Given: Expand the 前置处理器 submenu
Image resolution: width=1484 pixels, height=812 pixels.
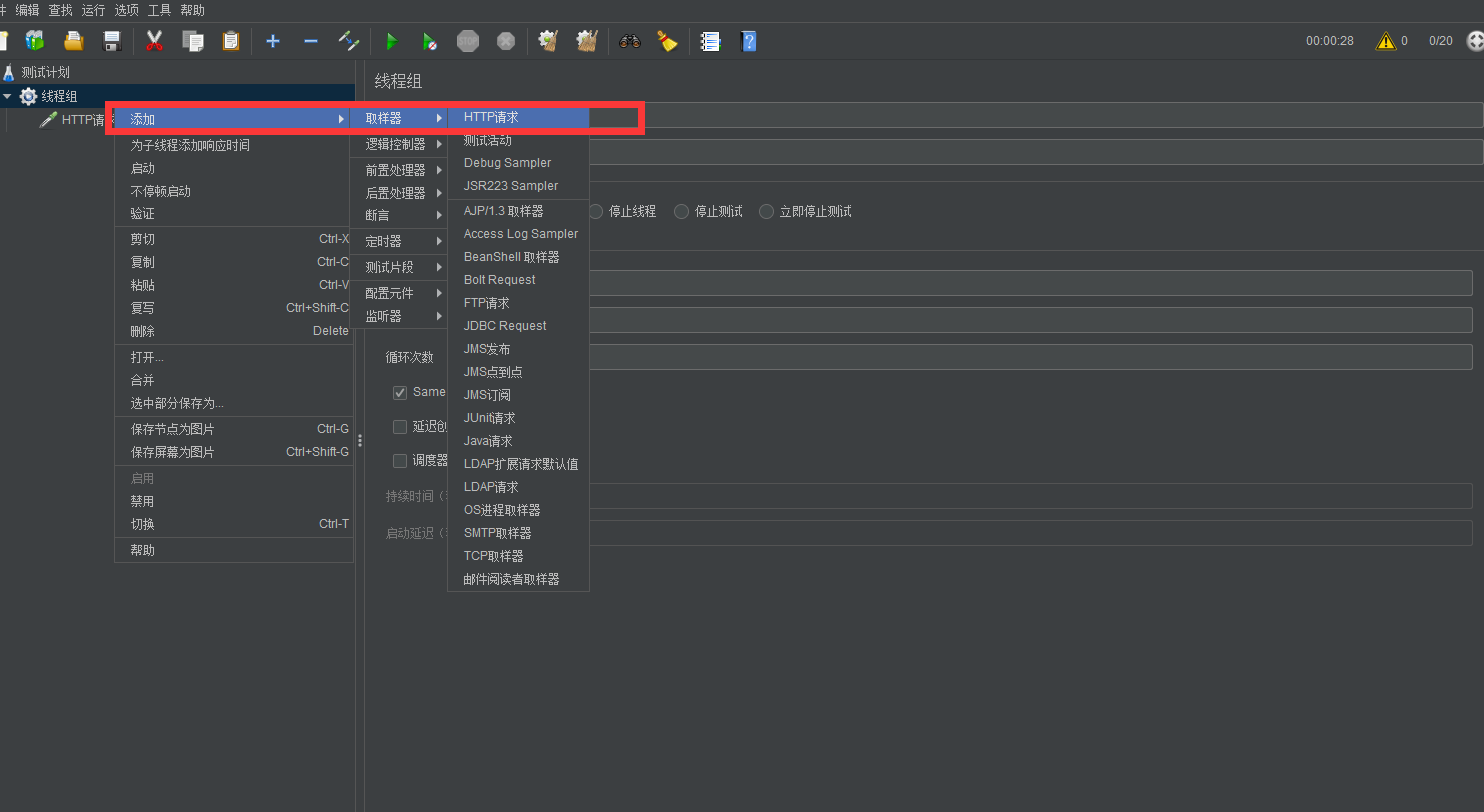Looking at the screenshot, I should [x=399, y=170].
